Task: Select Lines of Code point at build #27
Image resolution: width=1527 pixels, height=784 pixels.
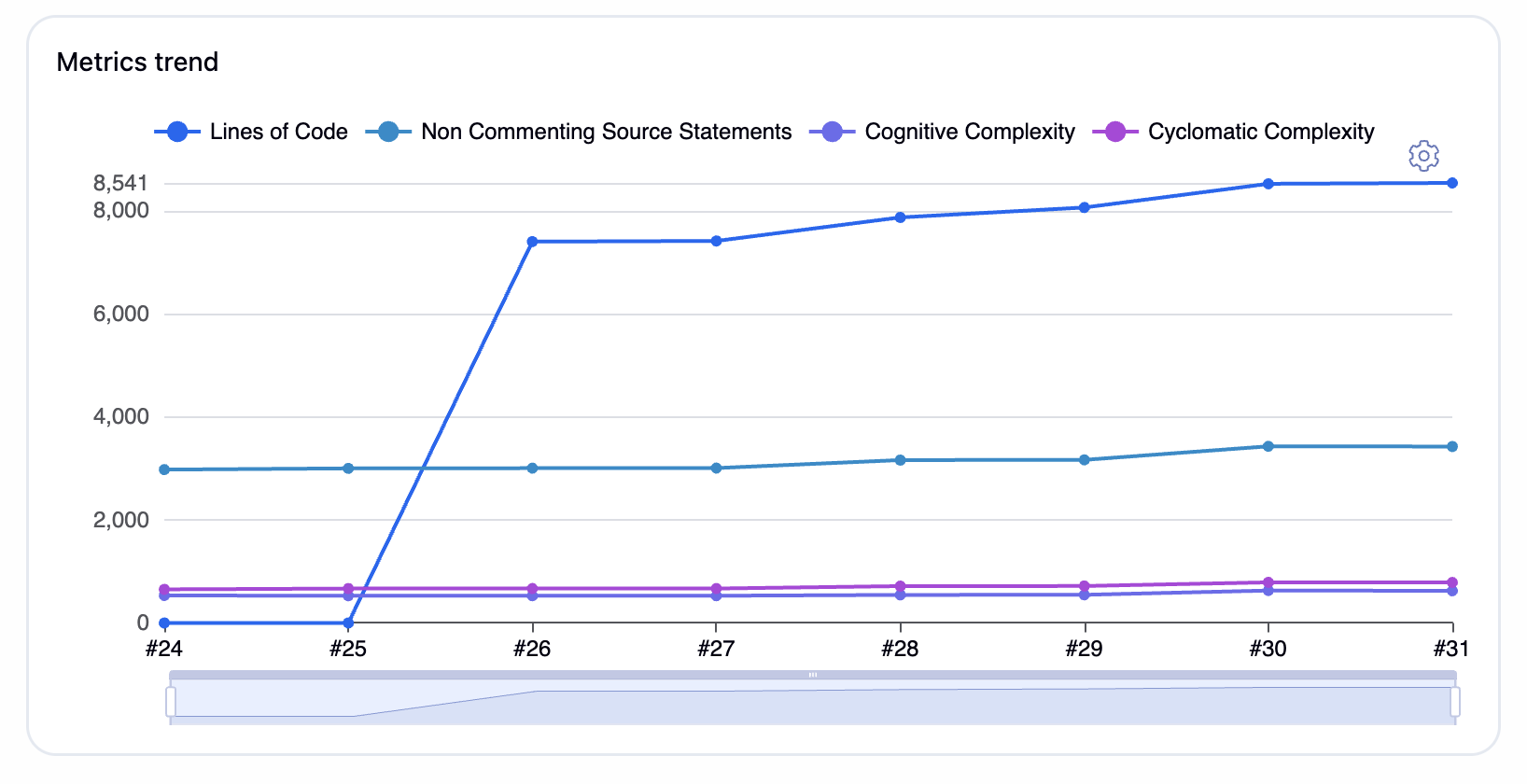Action: coord(716,241)
